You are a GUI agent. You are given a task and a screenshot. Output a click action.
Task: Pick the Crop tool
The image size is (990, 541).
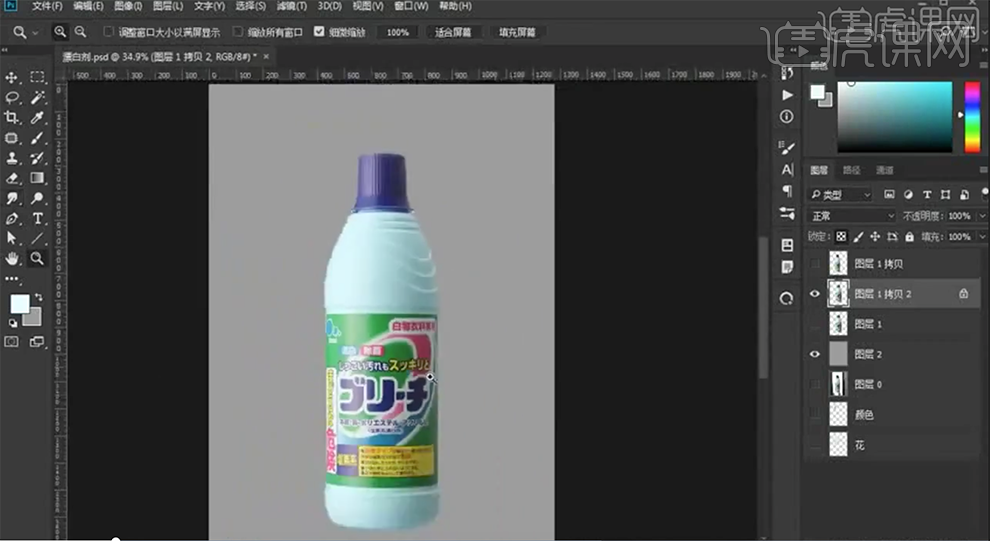coord(13,117)
